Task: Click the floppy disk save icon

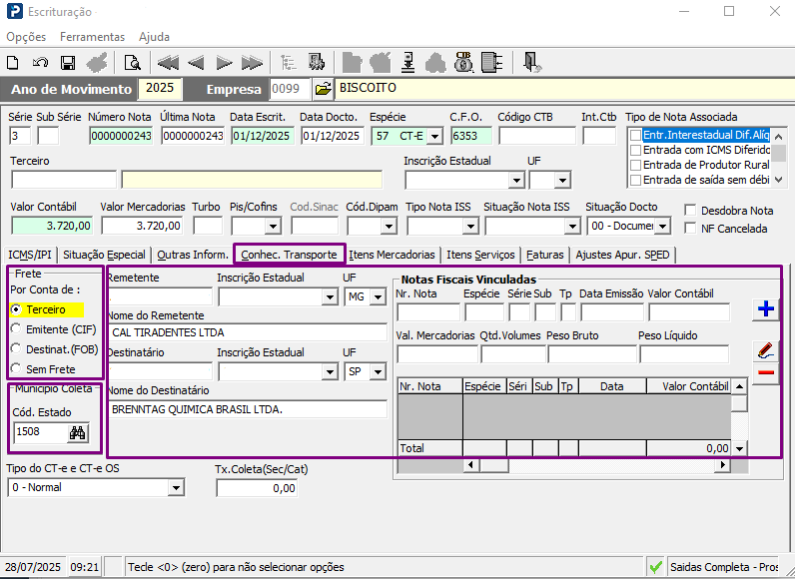Action: [68, 62]
